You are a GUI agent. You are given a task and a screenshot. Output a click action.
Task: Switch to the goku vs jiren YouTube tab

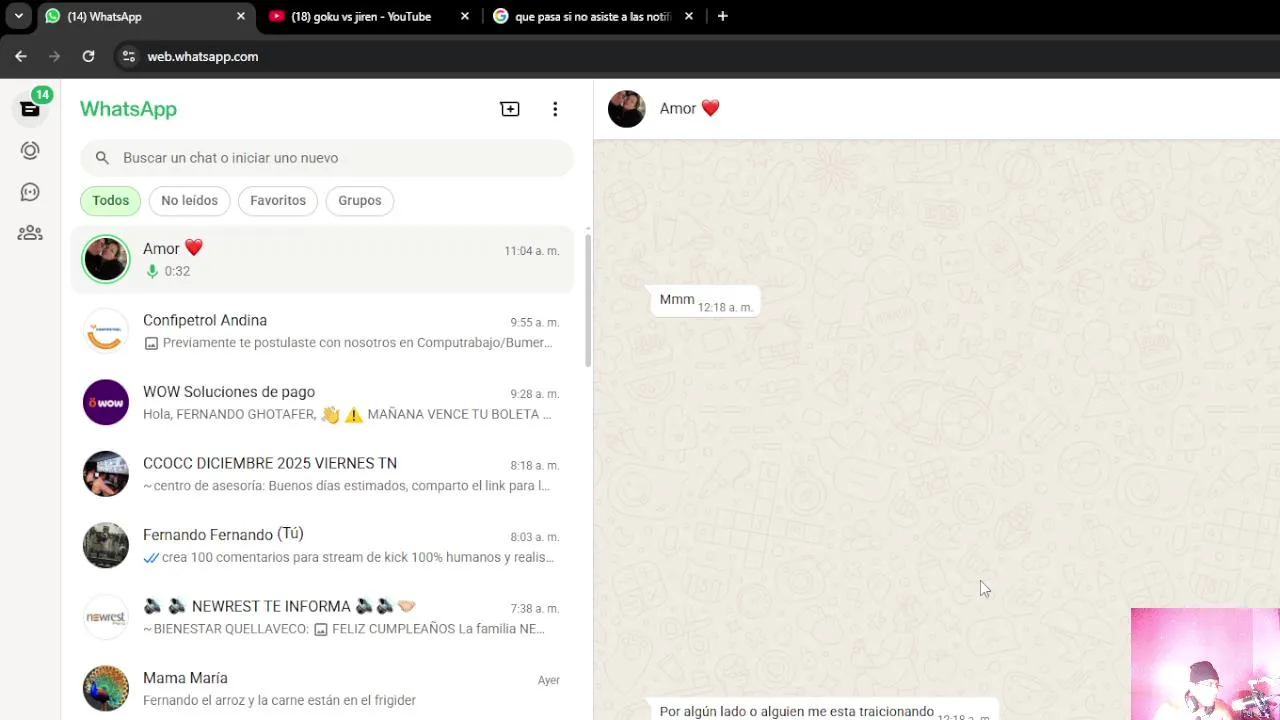click(367, 16)
